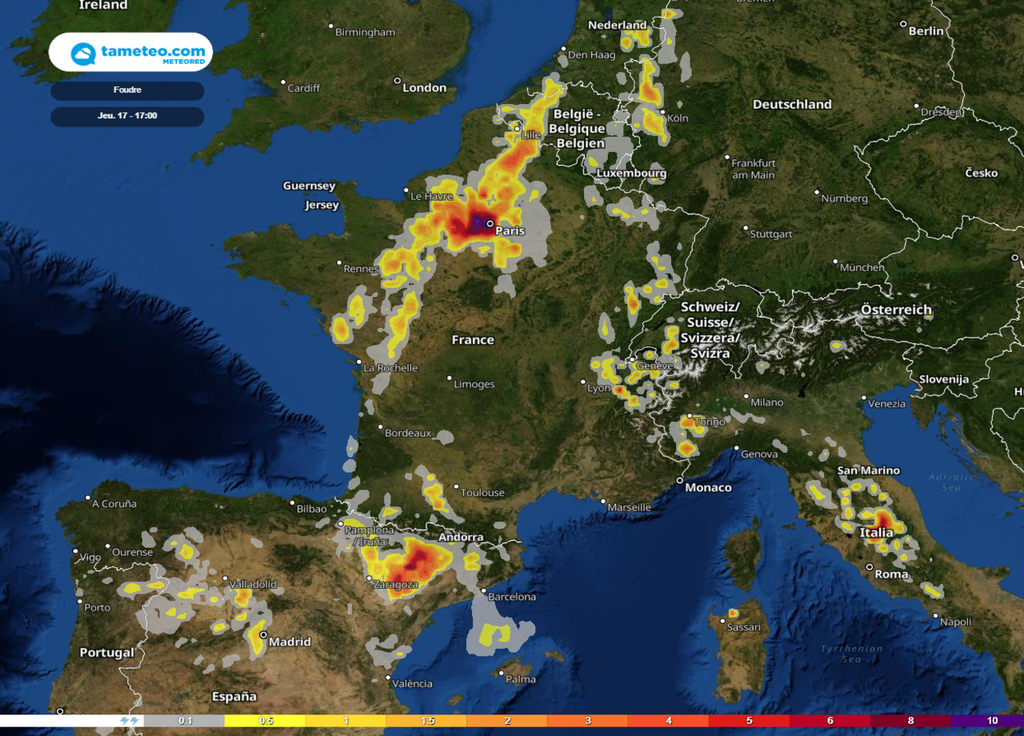
Task: Click the Torino city label
Action: [709, 422]
